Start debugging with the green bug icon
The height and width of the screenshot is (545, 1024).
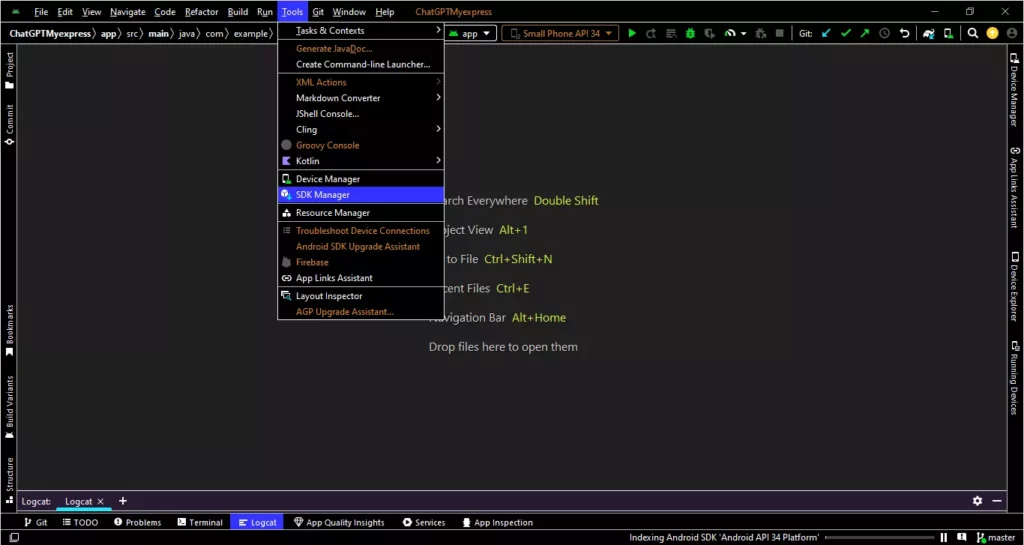pos(690,33)
